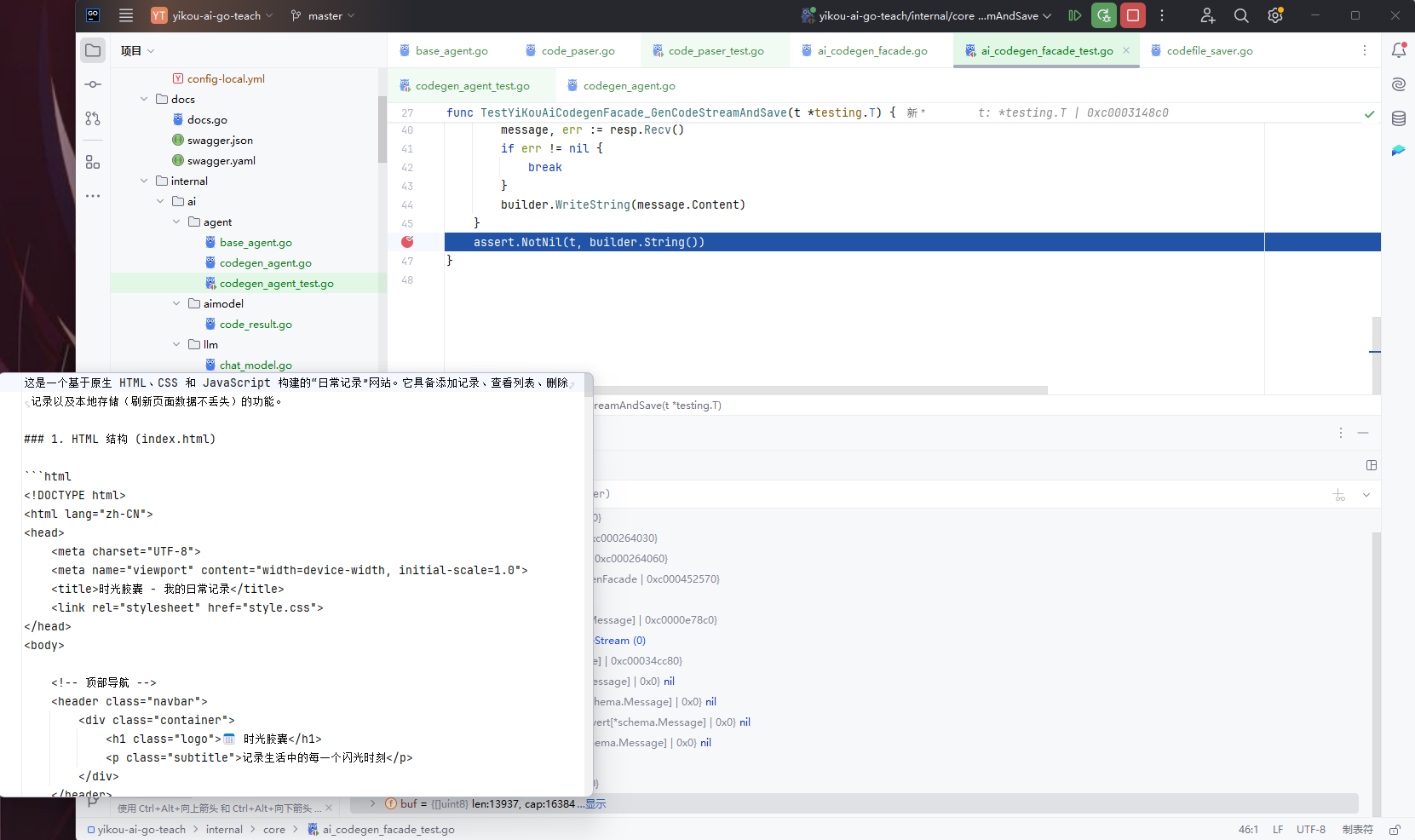Viewport: 1415px width, 840px height.
Task: Open the run configuration dropdown
Action: tap(926, 15)
